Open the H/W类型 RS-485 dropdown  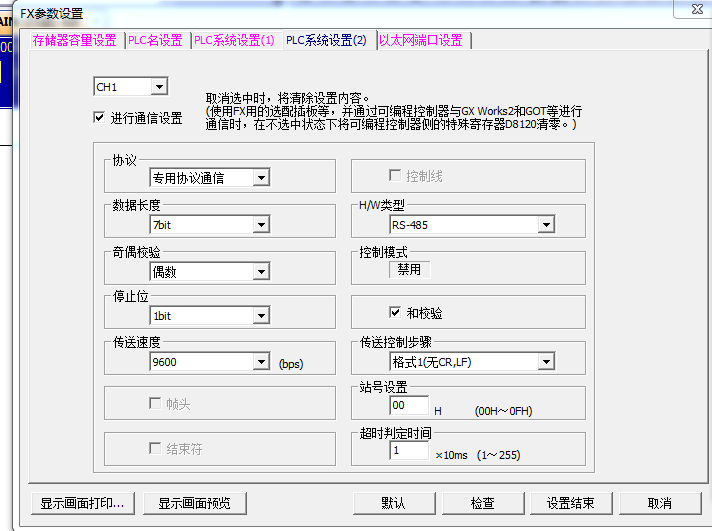545,225
